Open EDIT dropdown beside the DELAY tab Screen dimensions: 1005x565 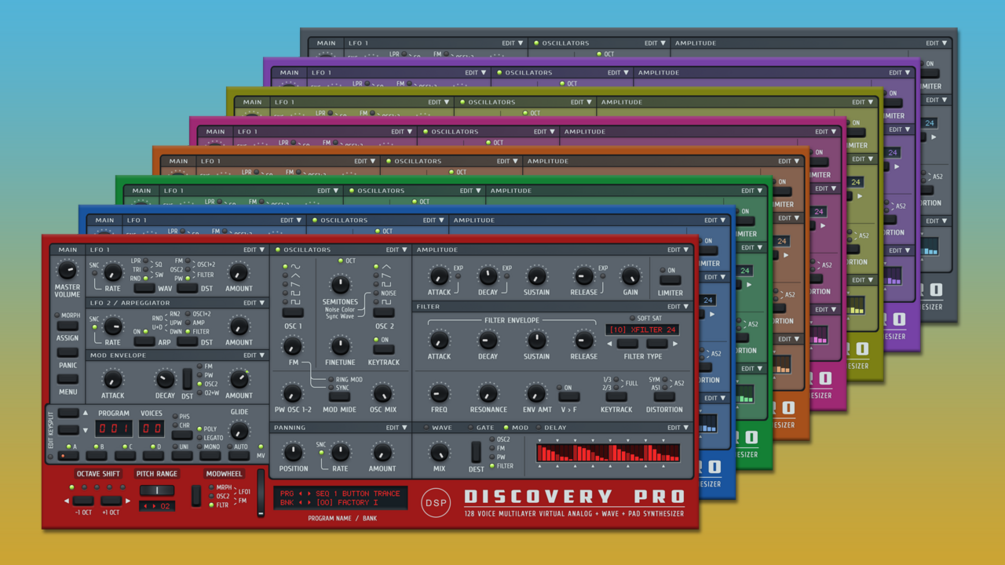[x=678, y=427]
